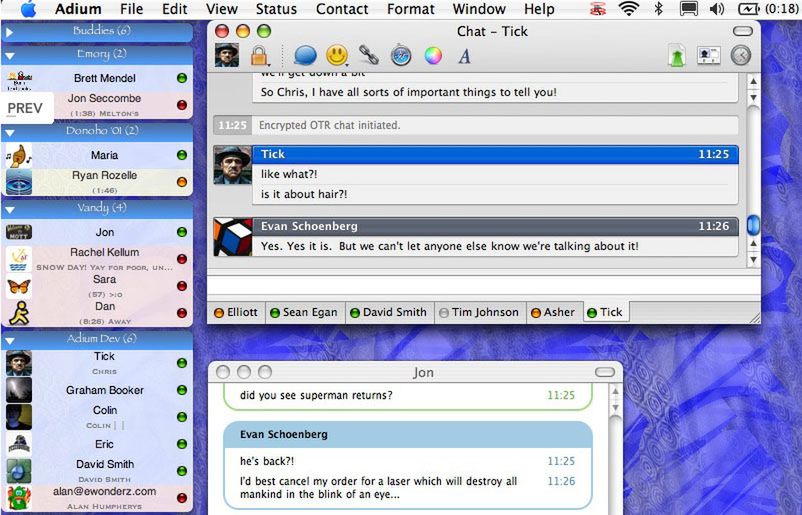The image size is (802, 515).
Task: Expand the Buddies (6) group
Action: tap(9, 33)
